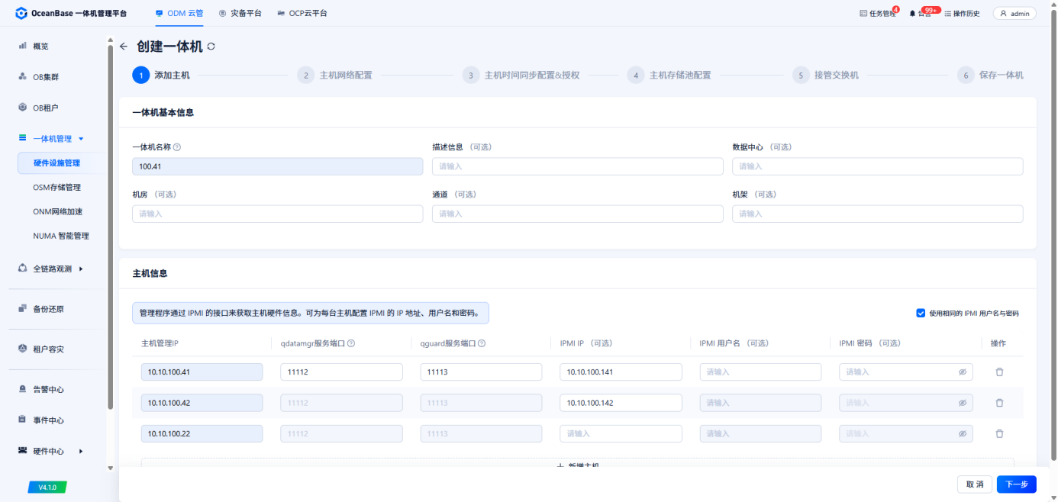Open 任务管理 in the top bar

[878, 13]
